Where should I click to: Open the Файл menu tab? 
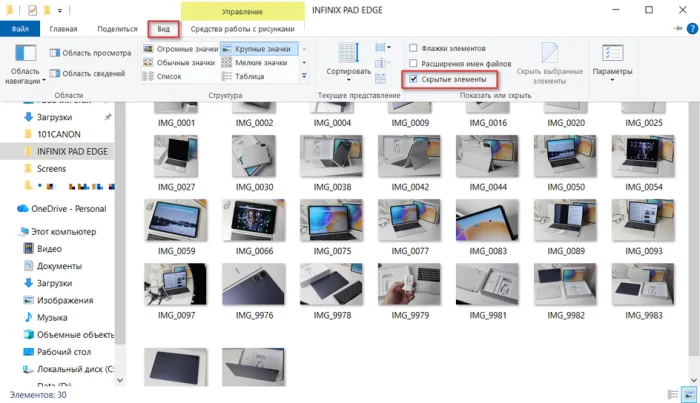click(x=20, y=29)
